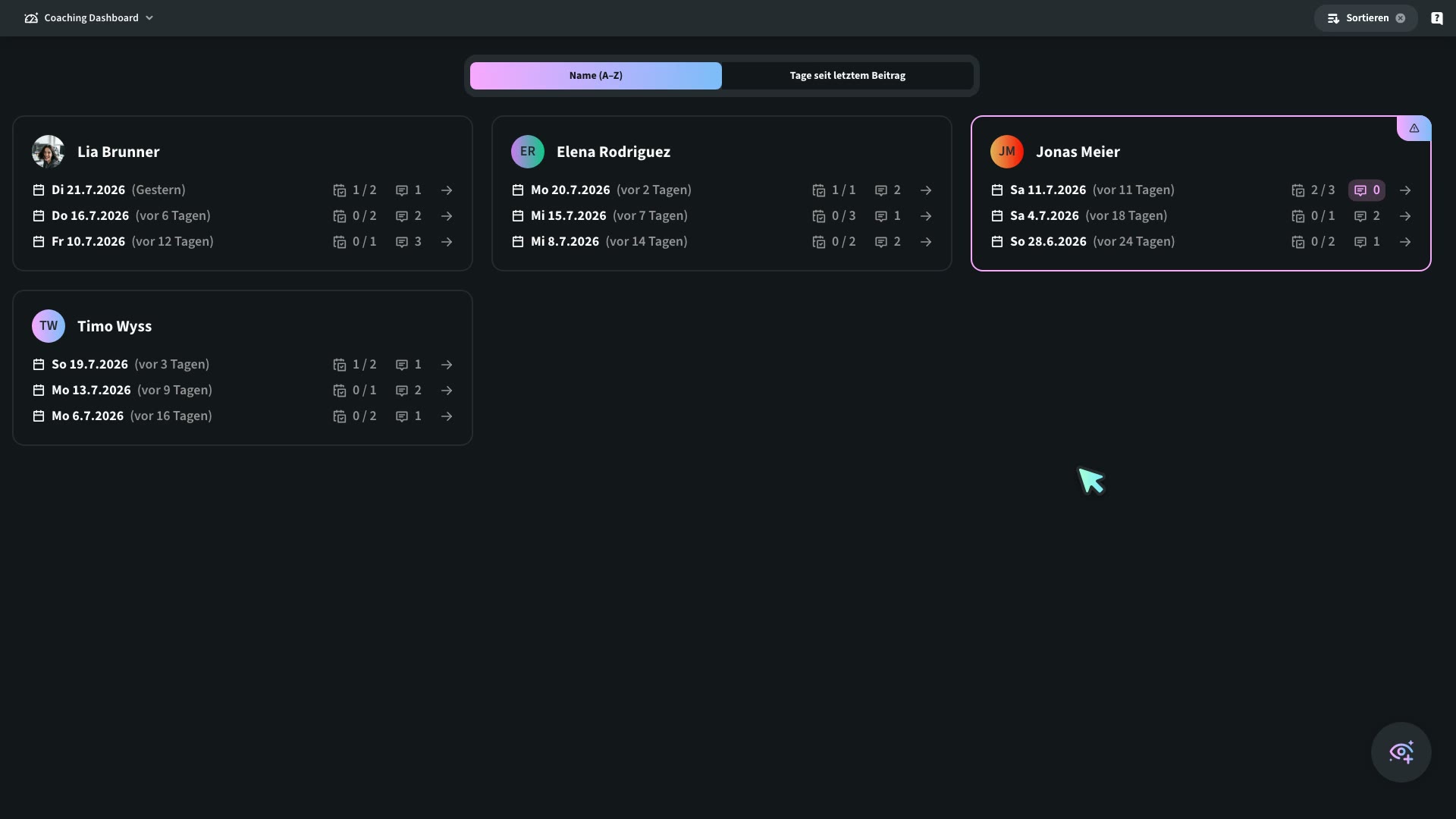Click tasks icon on Lia's Do 16.7.2026 row
This screenshot has height=819, width=1456.
click(x=340, y=216)
